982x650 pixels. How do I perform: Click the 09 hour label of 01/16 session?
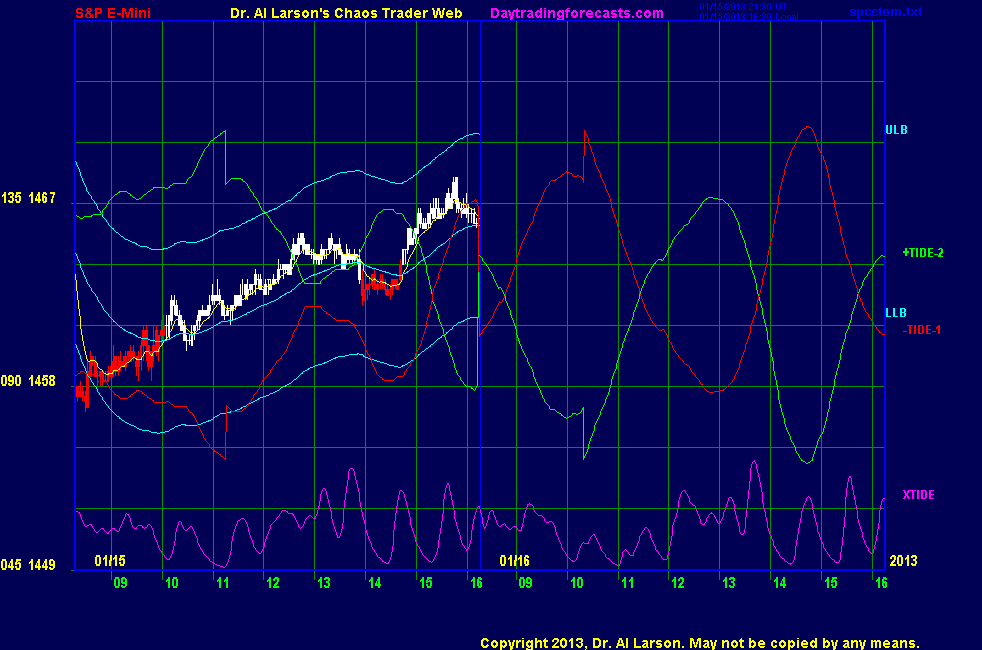(525, 583)
